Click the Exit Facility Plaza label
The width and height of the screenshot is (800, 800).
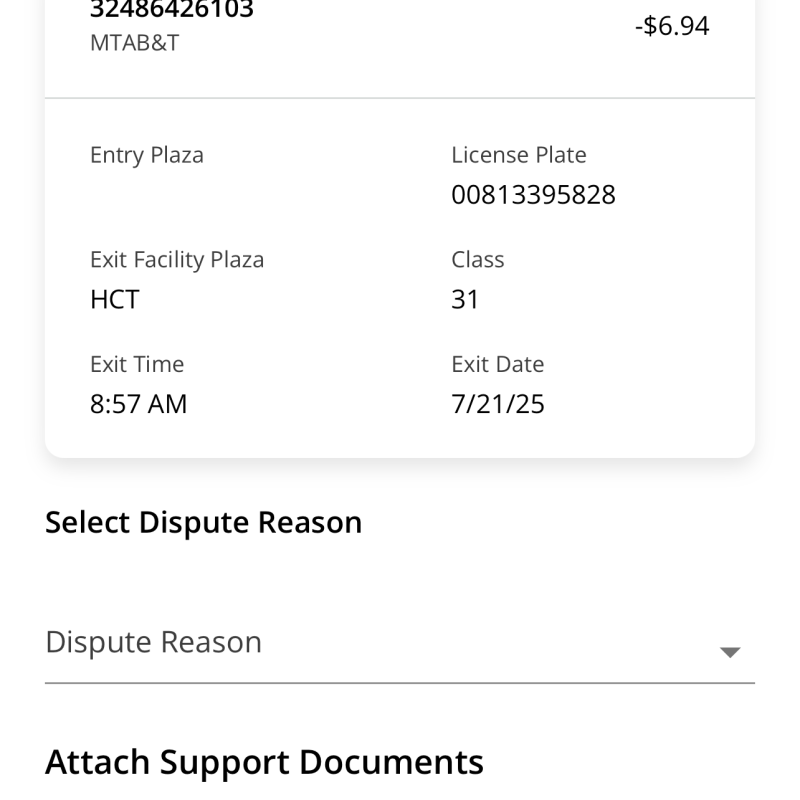pos(177,260)
